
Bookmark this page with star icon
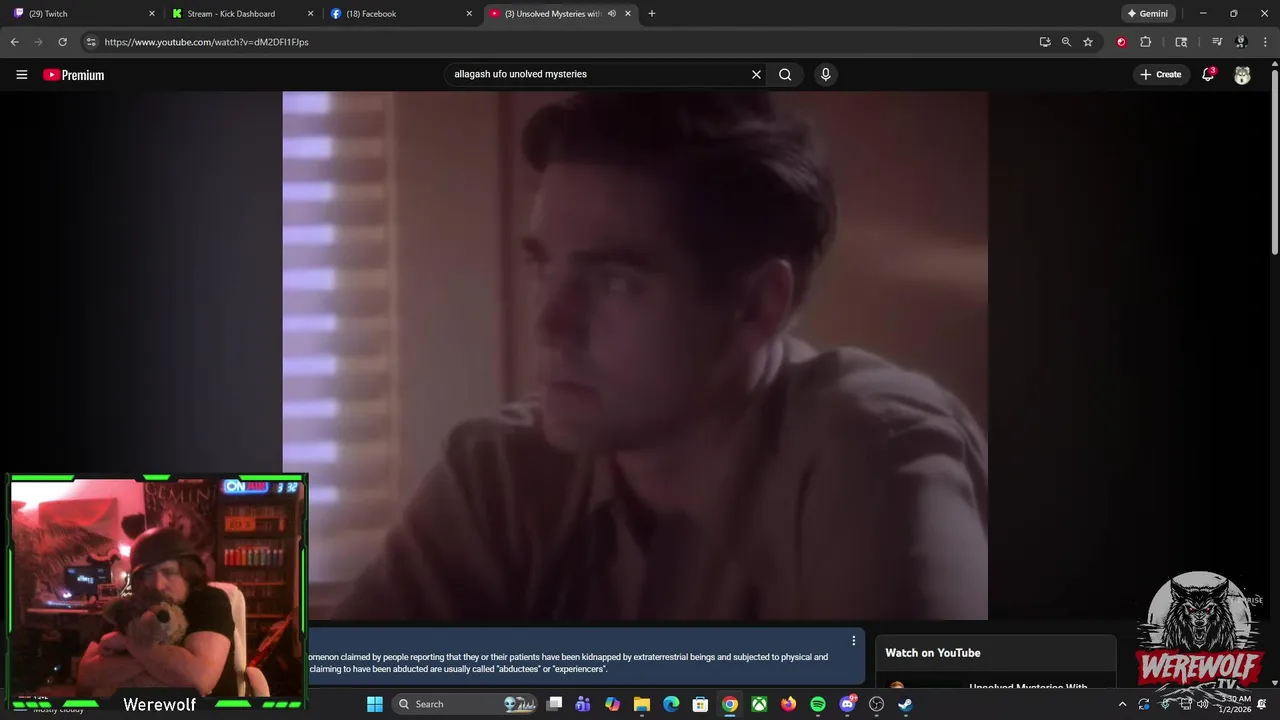coord(1088,42)
